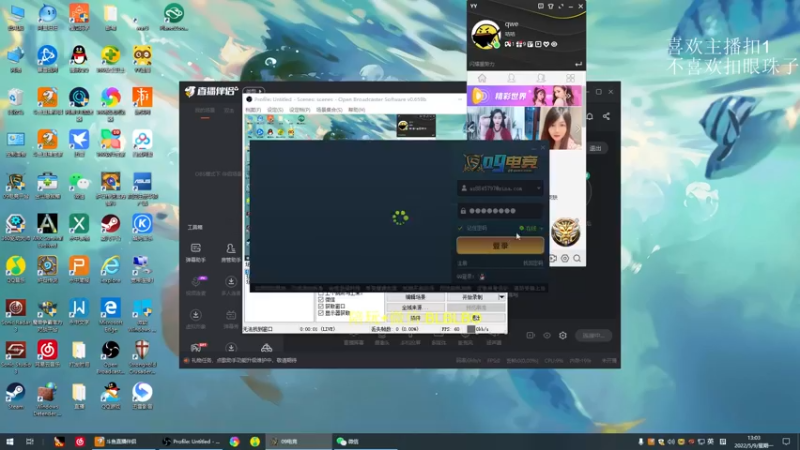The image size is (800, 450).
Task: Open the 设置(S) menu in OBS
Action: (x=274, y=110)
